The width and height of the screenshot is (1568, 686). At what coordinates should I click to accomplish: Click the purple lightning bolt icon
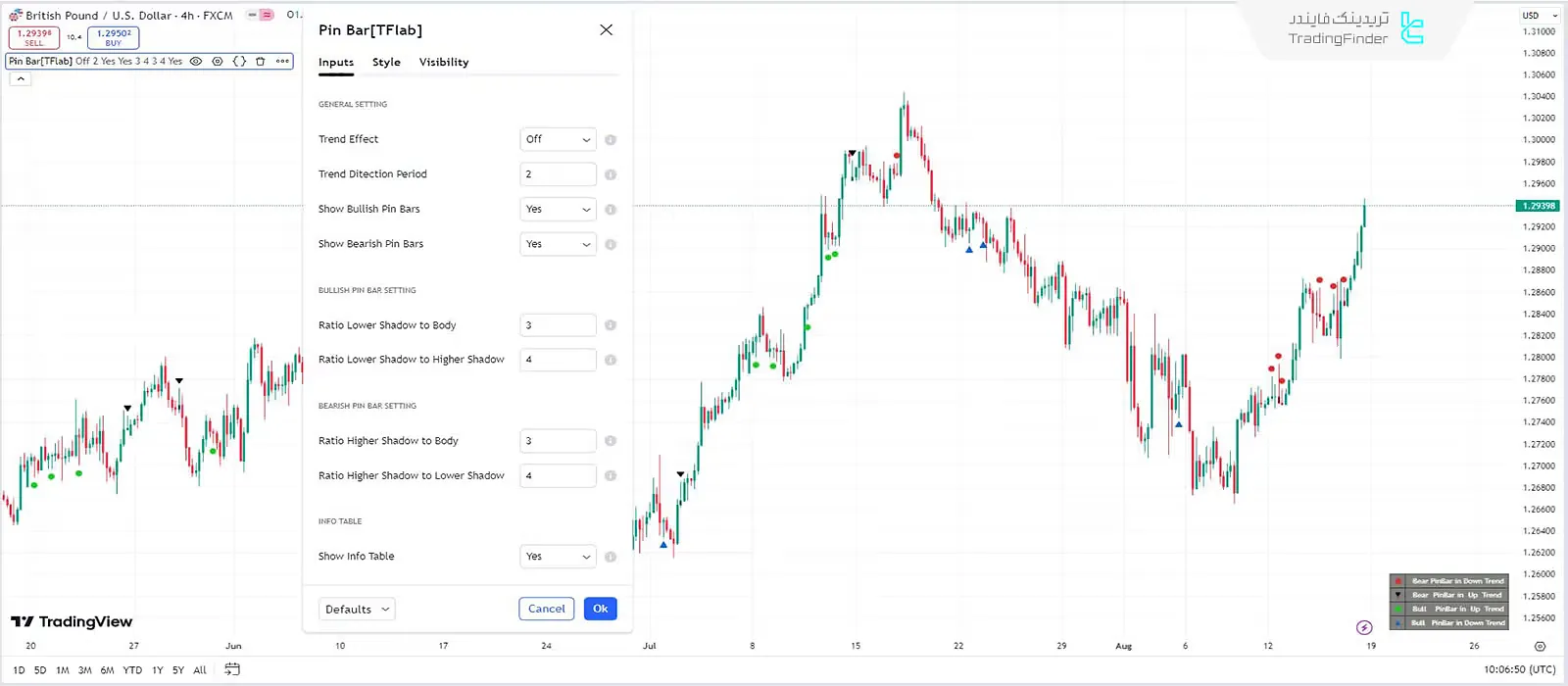tap(1364, 627)
